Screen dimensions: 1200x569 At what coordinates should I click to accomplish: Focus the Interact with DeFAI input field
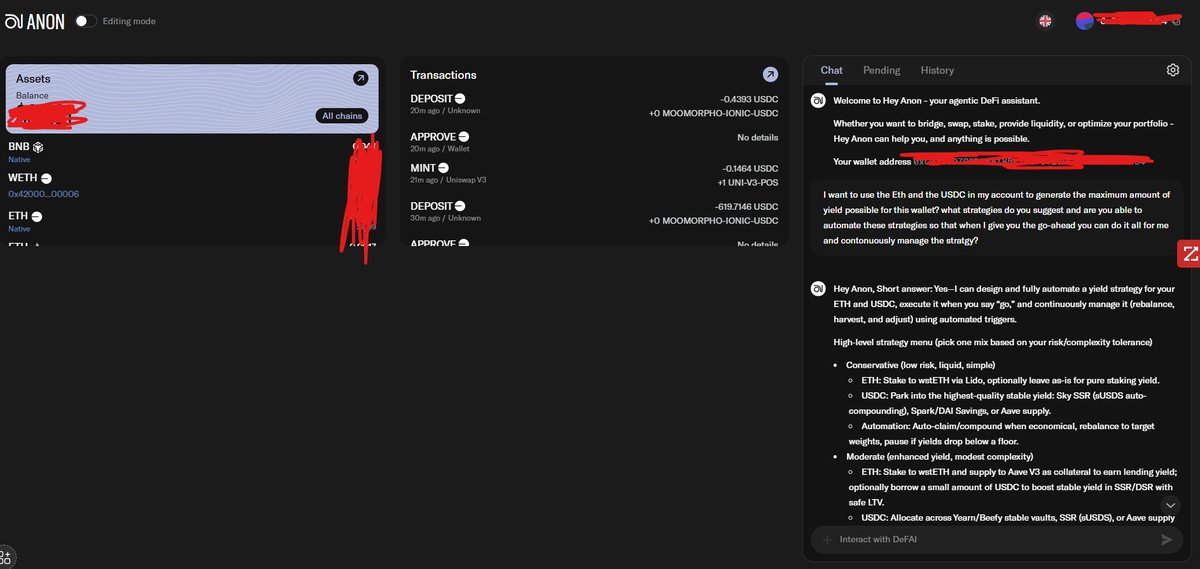point(995,540)
